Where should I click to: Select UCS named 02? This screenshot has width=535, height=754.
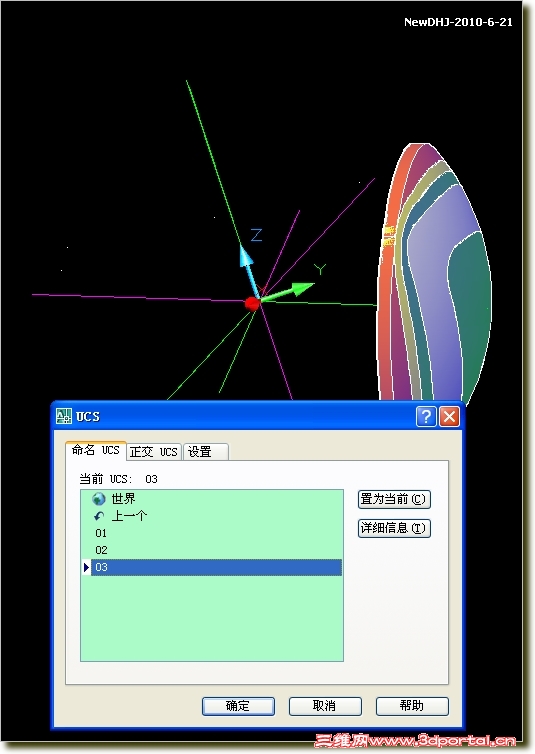pyautogui.click(x=101, y=550)
